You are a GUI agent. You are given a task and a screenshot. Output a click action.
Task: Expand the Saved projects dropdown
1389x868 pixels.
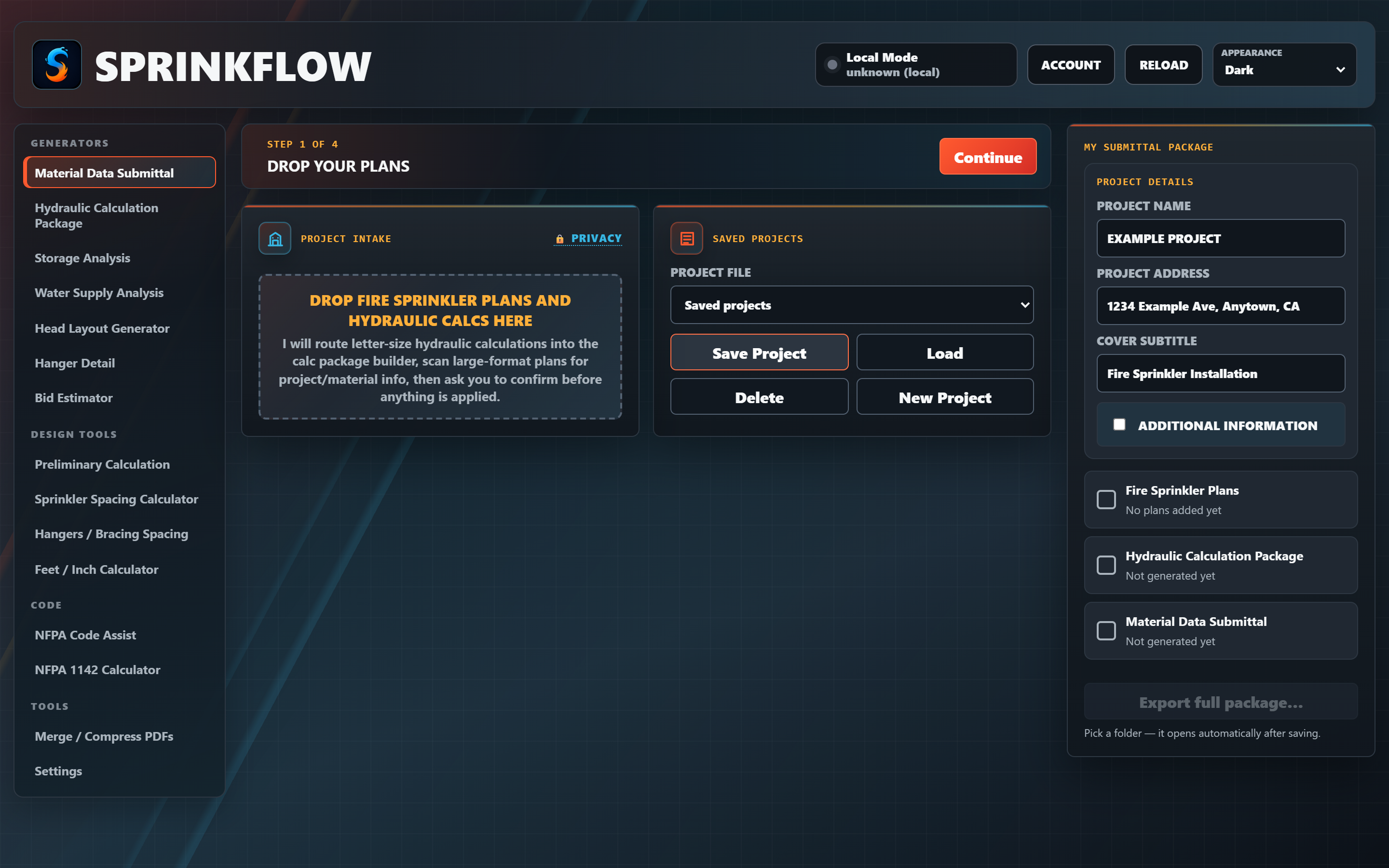point(852,305)
